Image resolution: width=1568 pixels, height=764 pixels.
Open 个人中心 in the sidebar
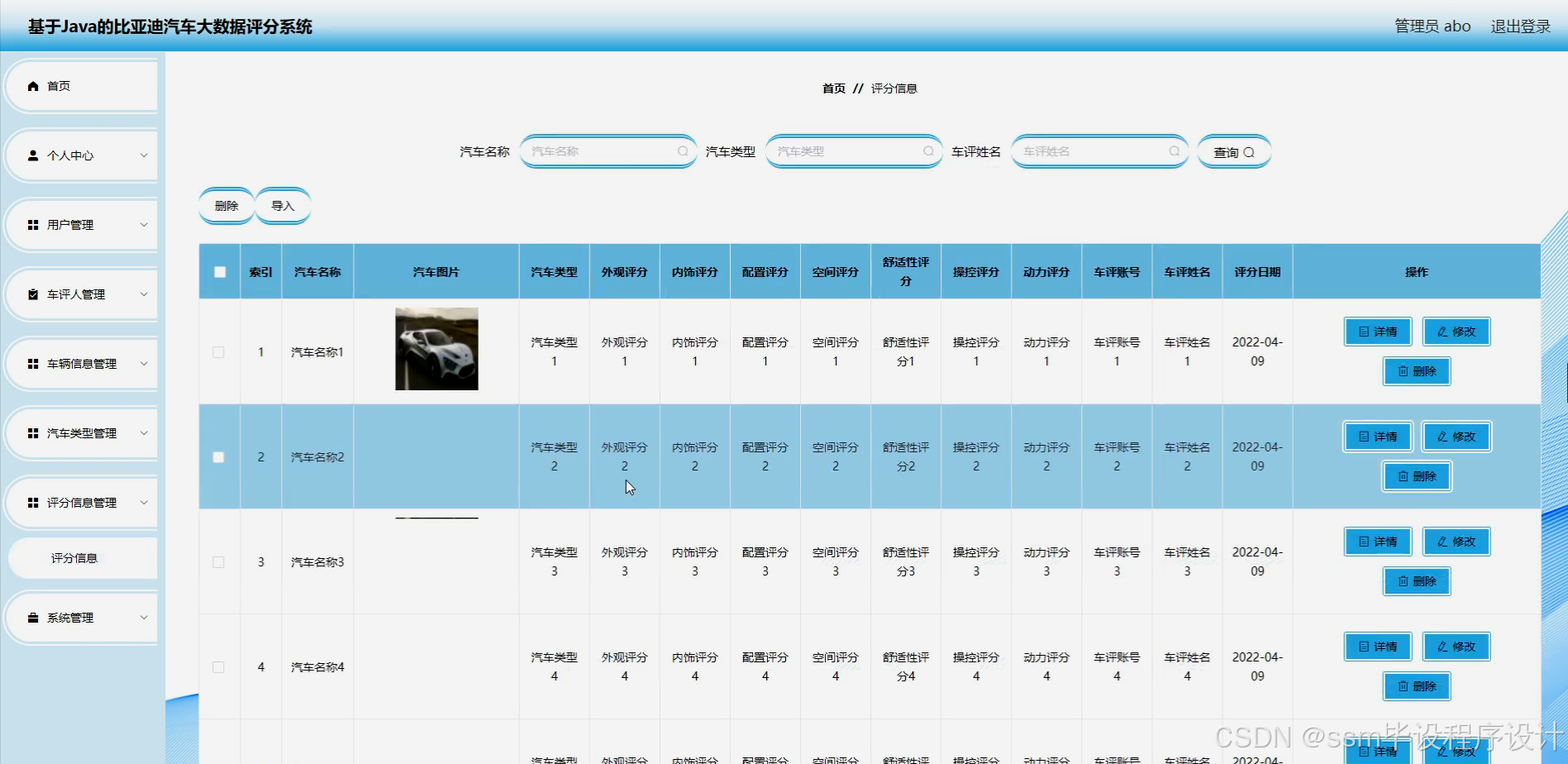(x=81, y=155)
